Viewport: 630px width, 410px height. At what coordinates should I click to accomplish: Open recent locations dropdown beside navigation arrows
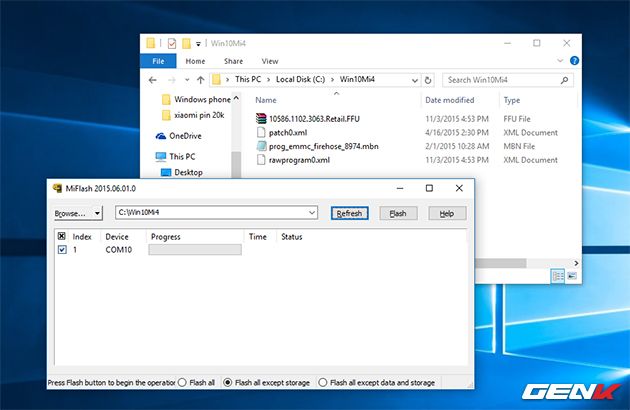click(187, 80)
